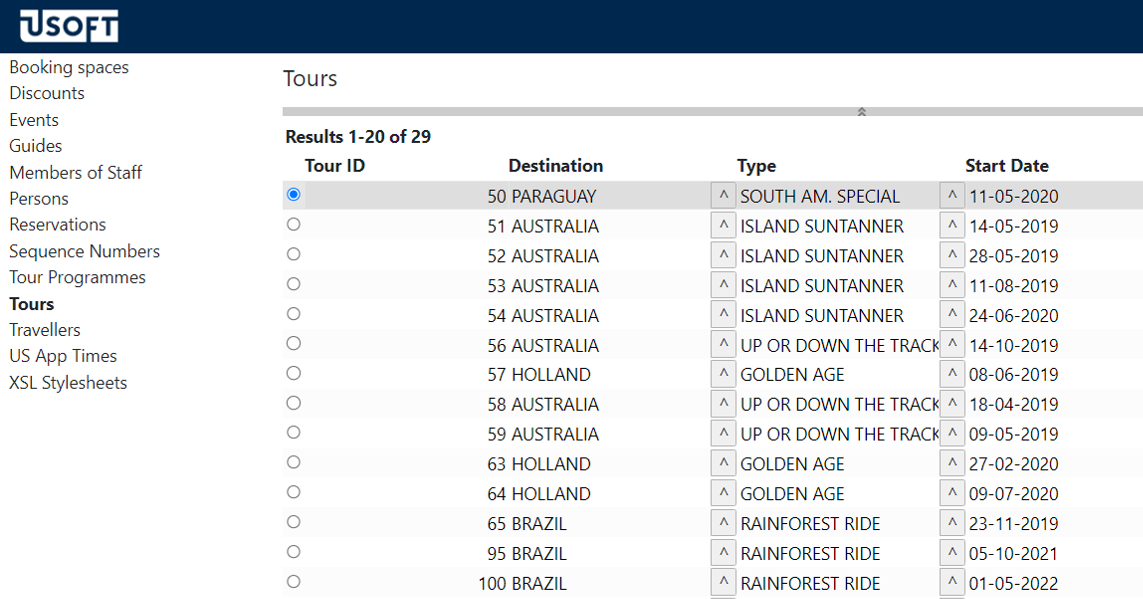This screenshot has width=1143, height=599.
Task: Open lookup caret left of ISLAND SUNTANNER in row 54
Action: coord(722,315)
